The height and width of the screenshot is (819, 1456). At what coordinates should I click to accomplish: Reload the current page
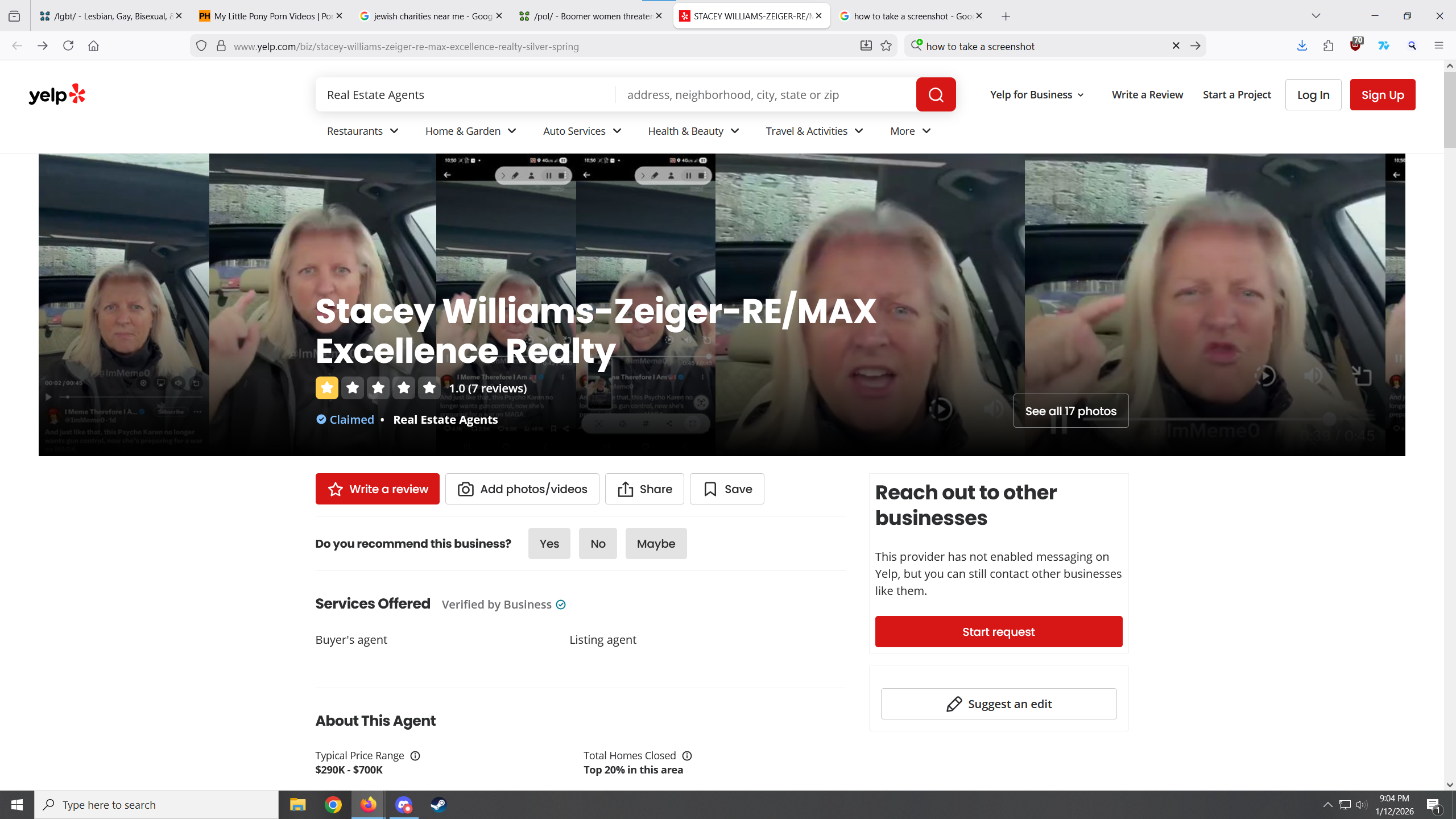coord(68,46)
